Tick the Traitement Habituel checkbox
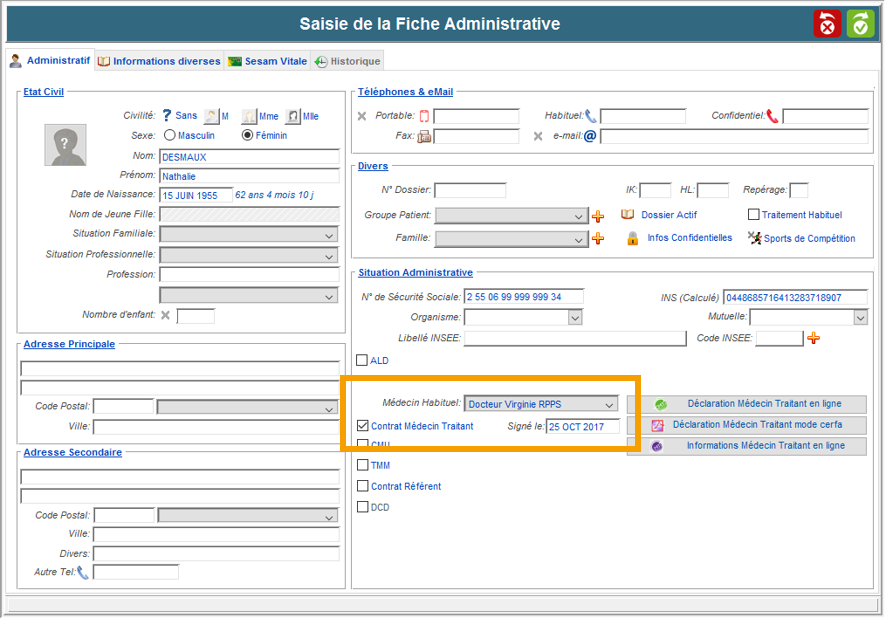 pos(754,215)
